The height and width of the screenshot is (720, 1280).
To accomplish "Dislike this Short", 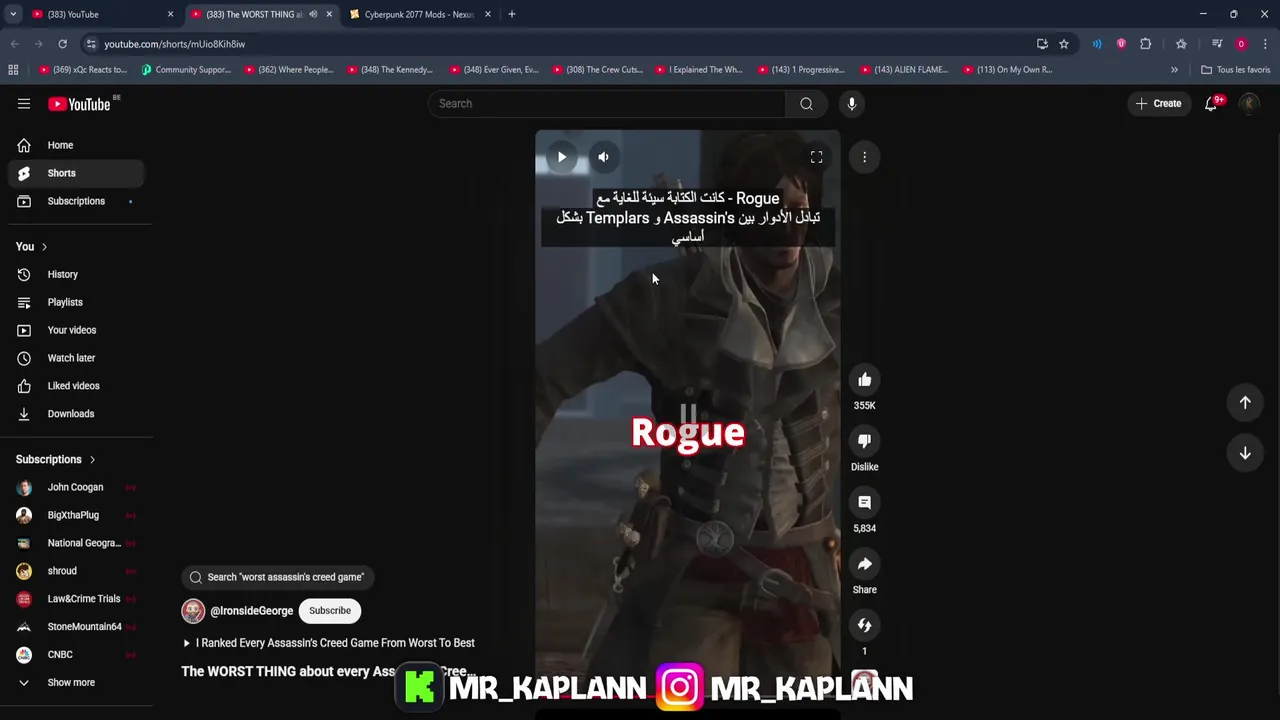I will point(865,441).
